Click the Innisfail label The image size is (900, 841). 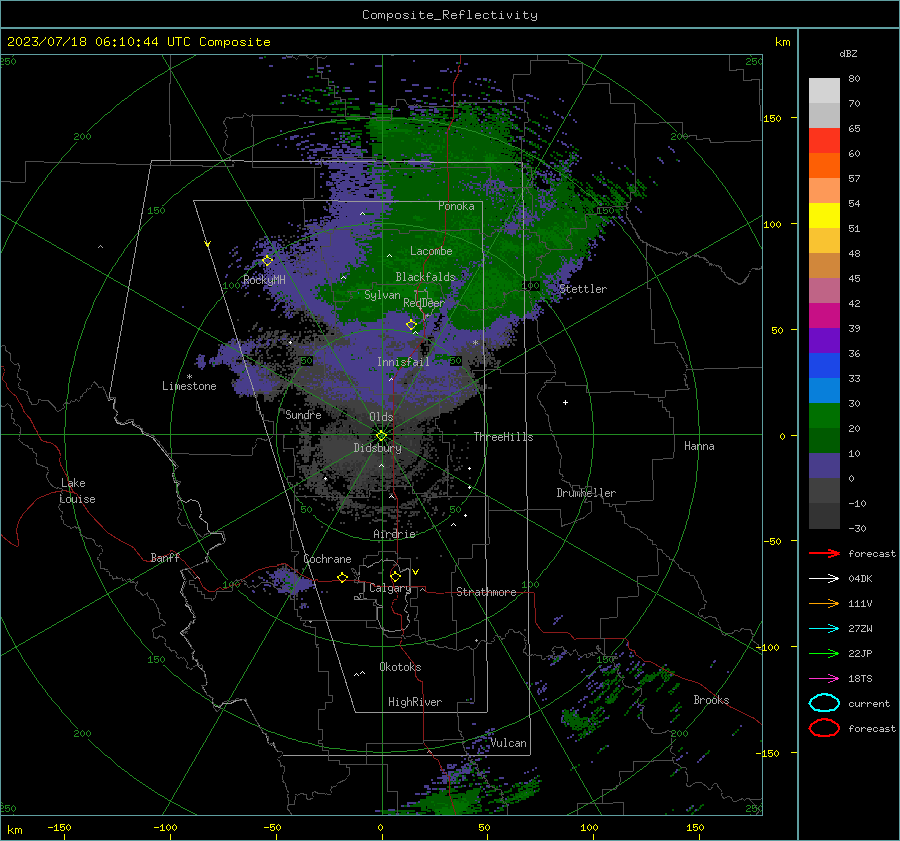pyautogui.click(x=403, y=362)
